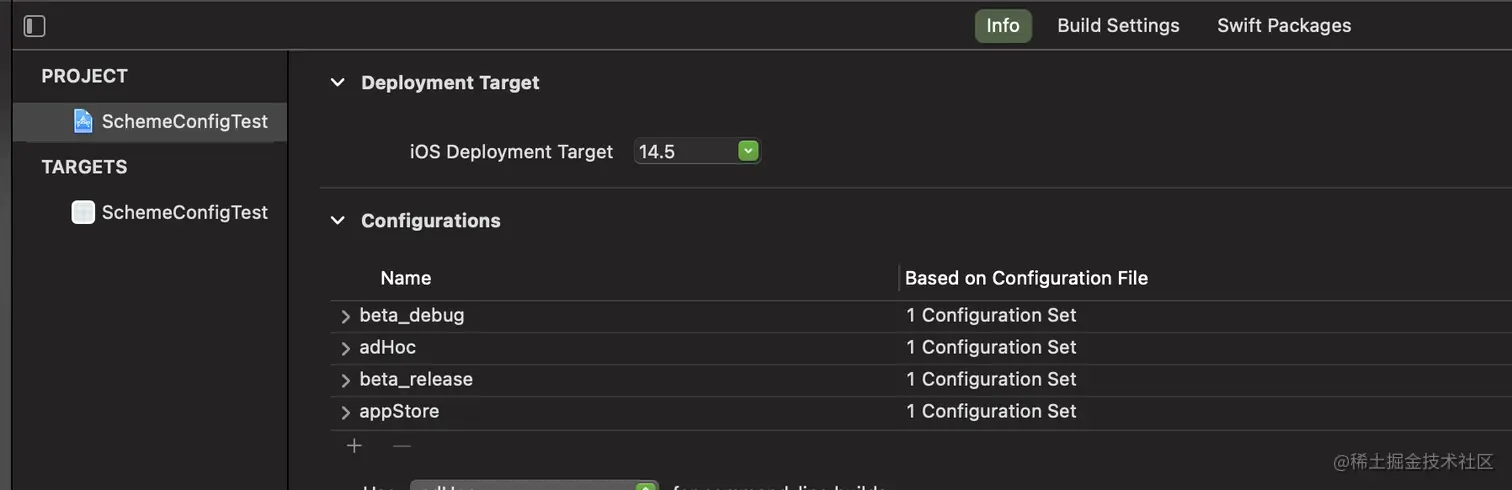This screenshot has width=1512, height=490.
Task: Expand the beta_debug configuration row
Action: click(x=346, y=316)
